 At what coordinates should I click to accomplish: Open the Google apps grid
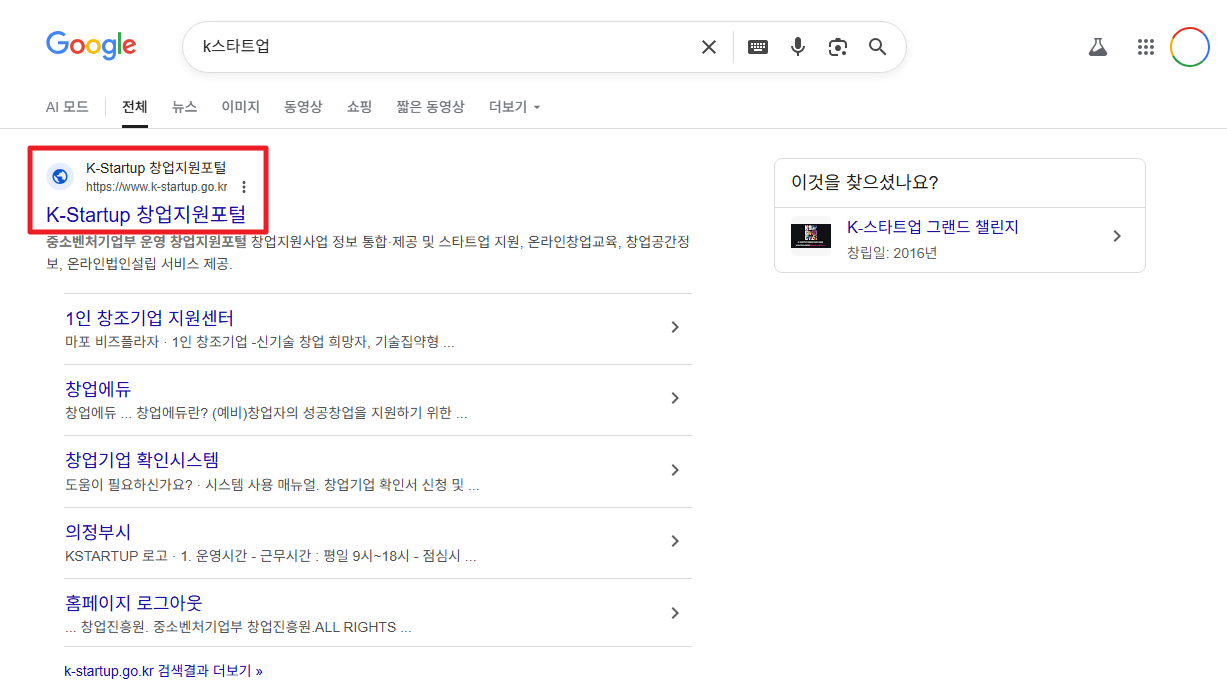click(x=1145, y=46)
